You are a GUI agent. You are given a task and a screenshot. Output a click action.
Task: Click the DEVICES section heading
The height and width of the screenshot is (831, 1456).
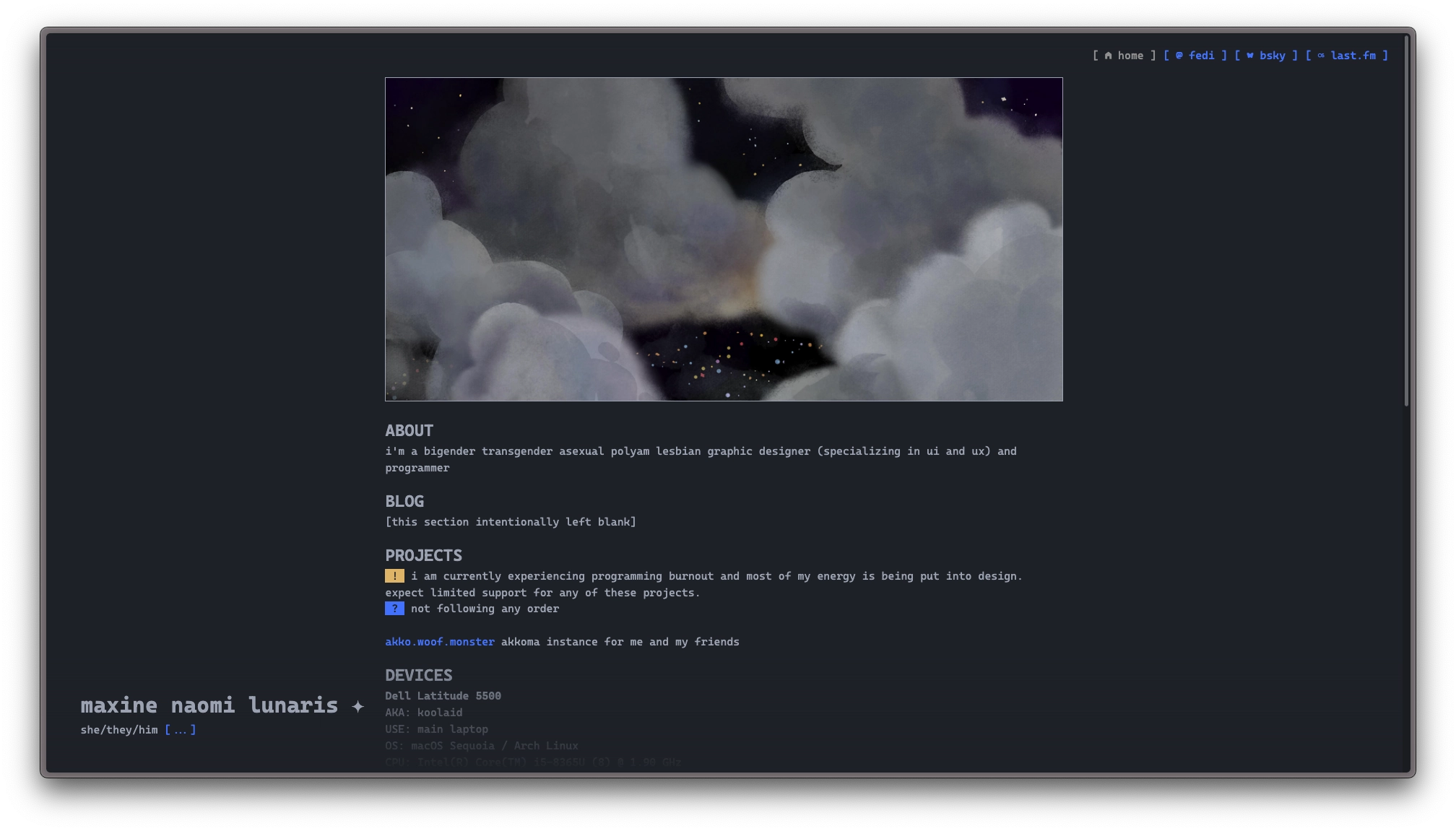(418, 676)
